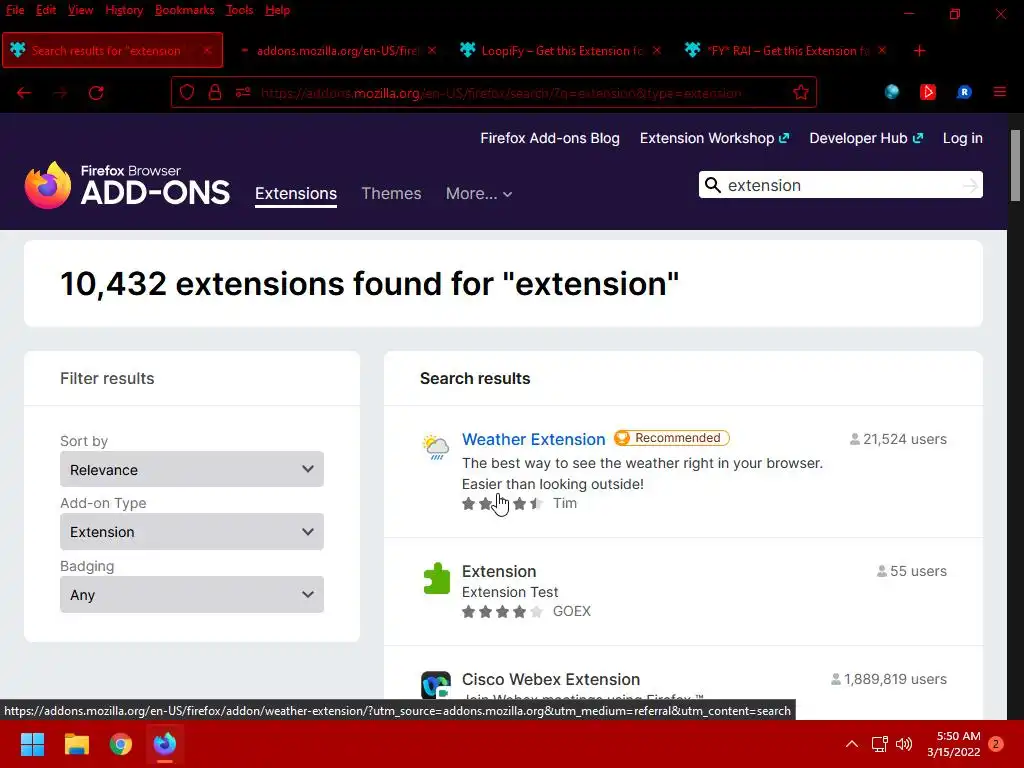Click the Weather Extension cloud icon

pyautogui.click(x=436, y=447)
